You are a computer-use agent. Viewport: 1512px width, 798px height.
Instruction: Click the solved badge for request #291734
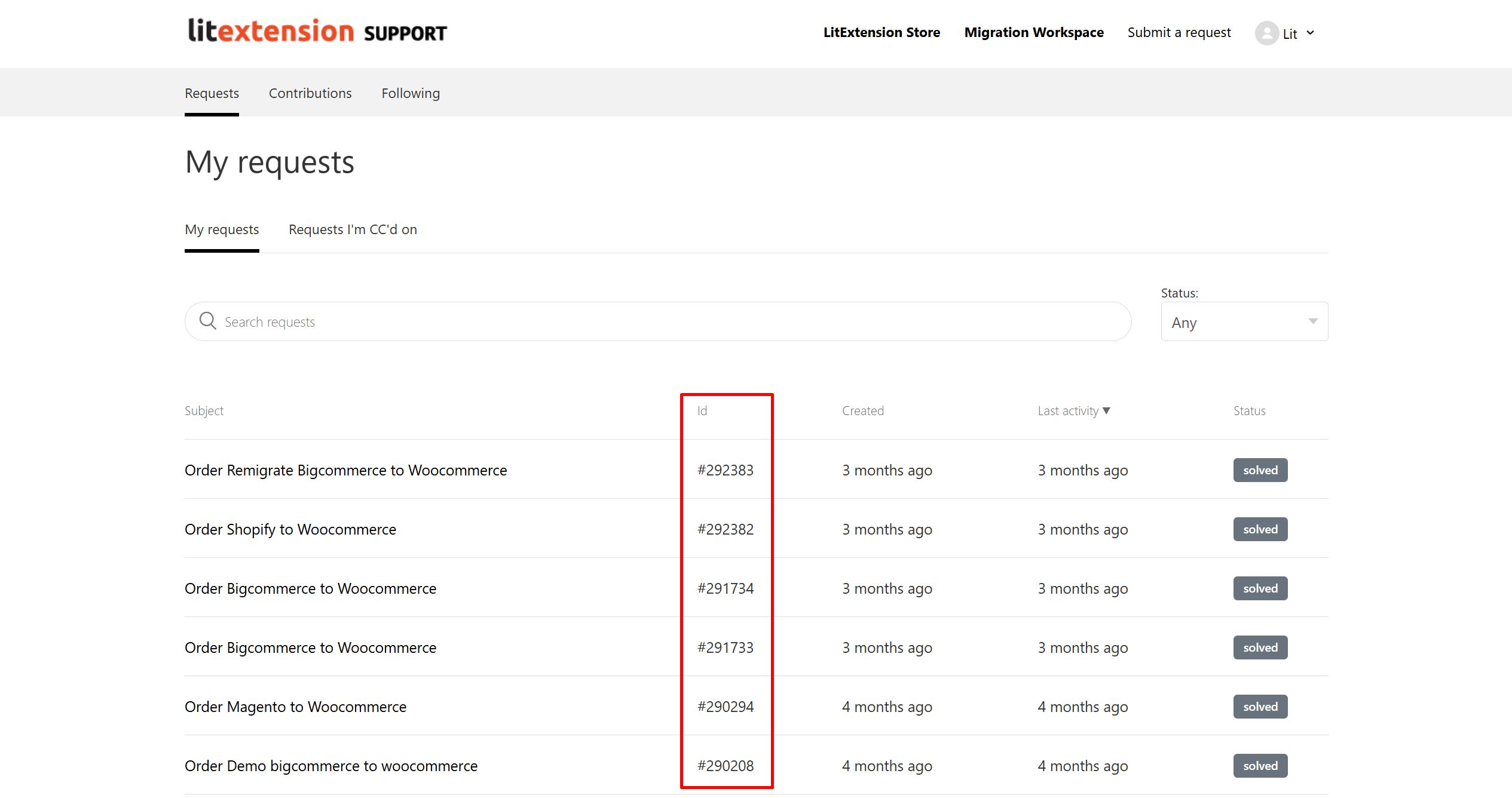[1260, 588]
